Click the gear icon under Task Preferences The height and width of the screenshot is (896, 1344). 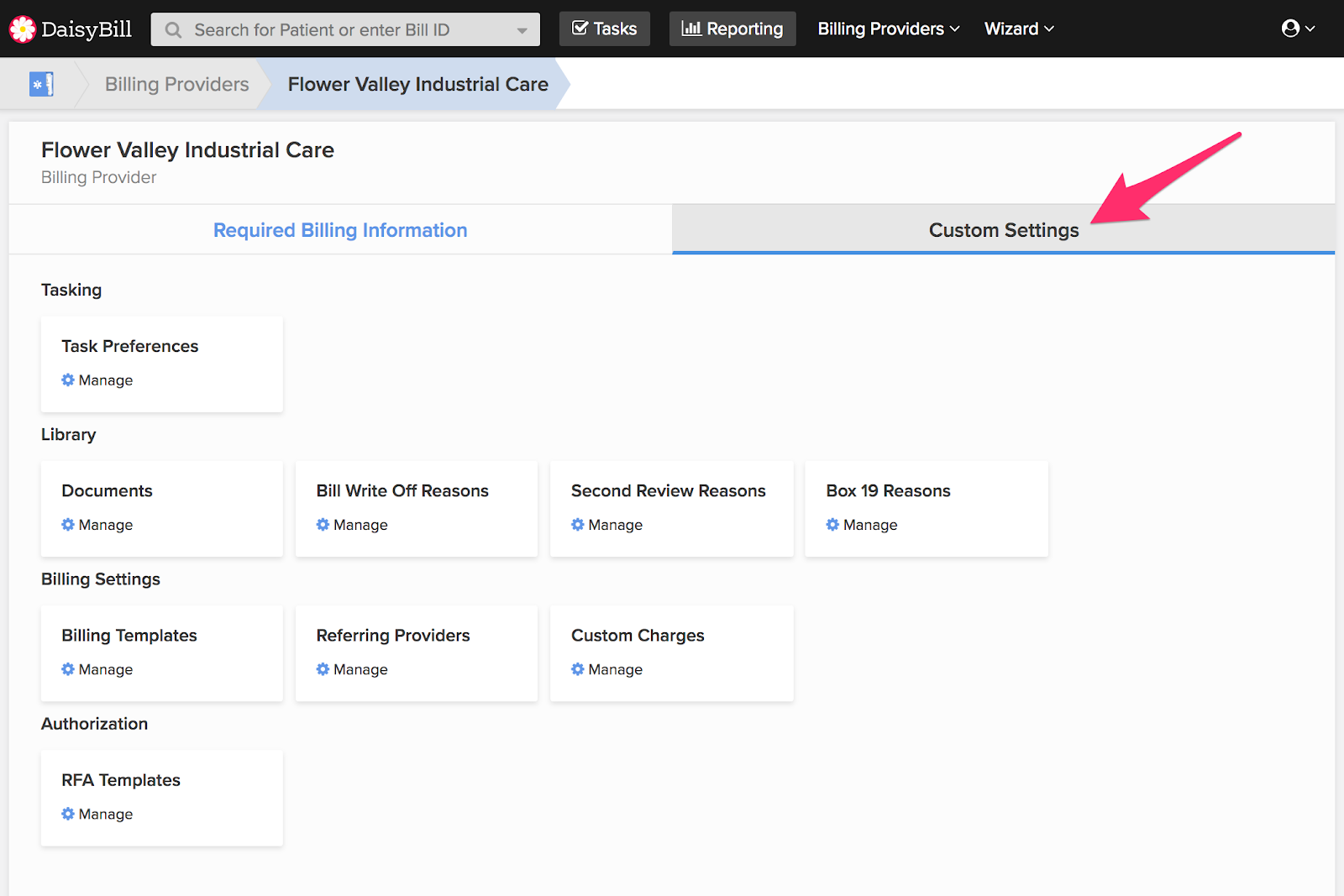point(68,380)
